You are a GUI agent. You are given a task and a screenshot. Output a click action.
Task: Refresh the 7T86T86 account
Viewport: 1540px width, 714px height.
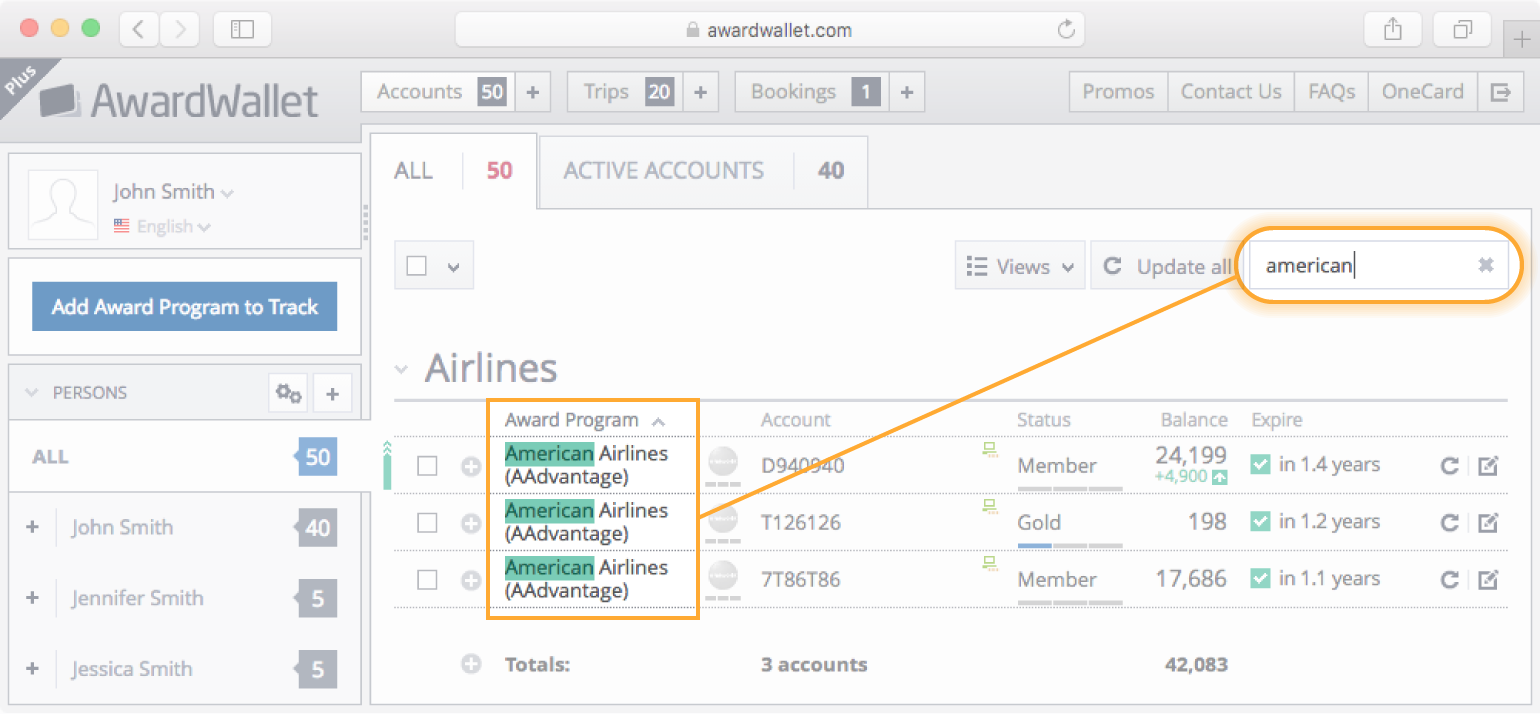pyautogui.click(x=1448, y=579)
